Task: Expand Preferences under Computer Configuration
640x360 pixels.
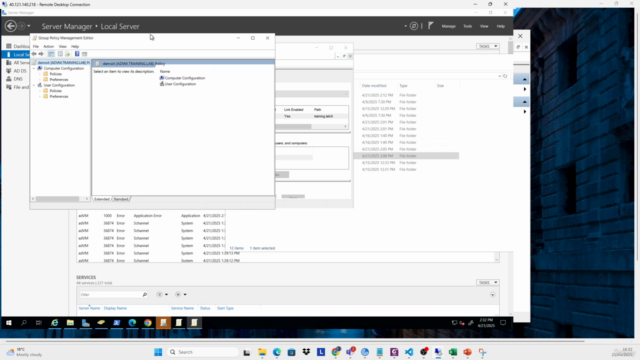Action: [40, 80]
